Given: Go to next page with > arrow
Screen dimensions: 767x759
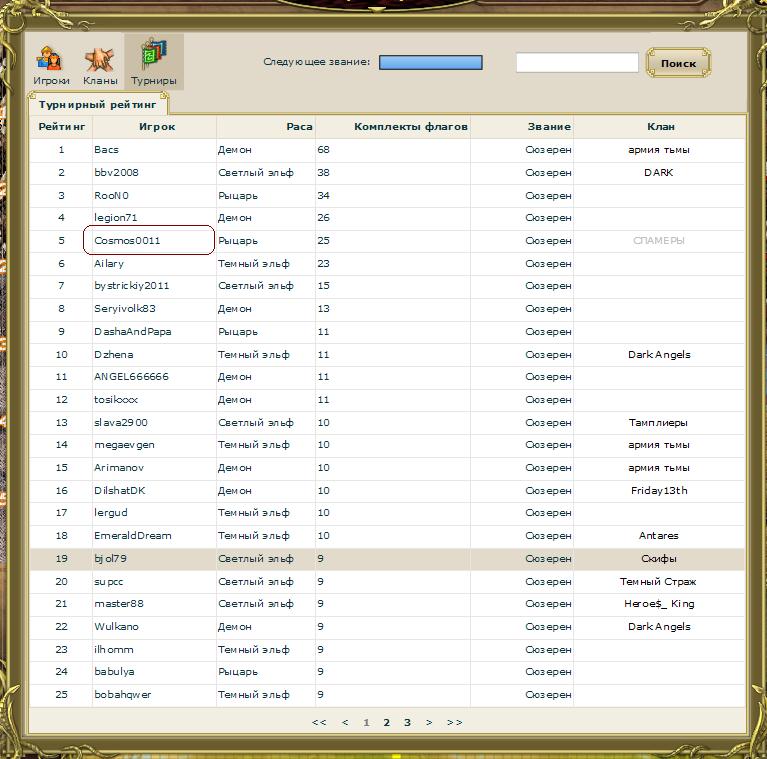Looking at the screenshot, I should click(x=429, y=722).
